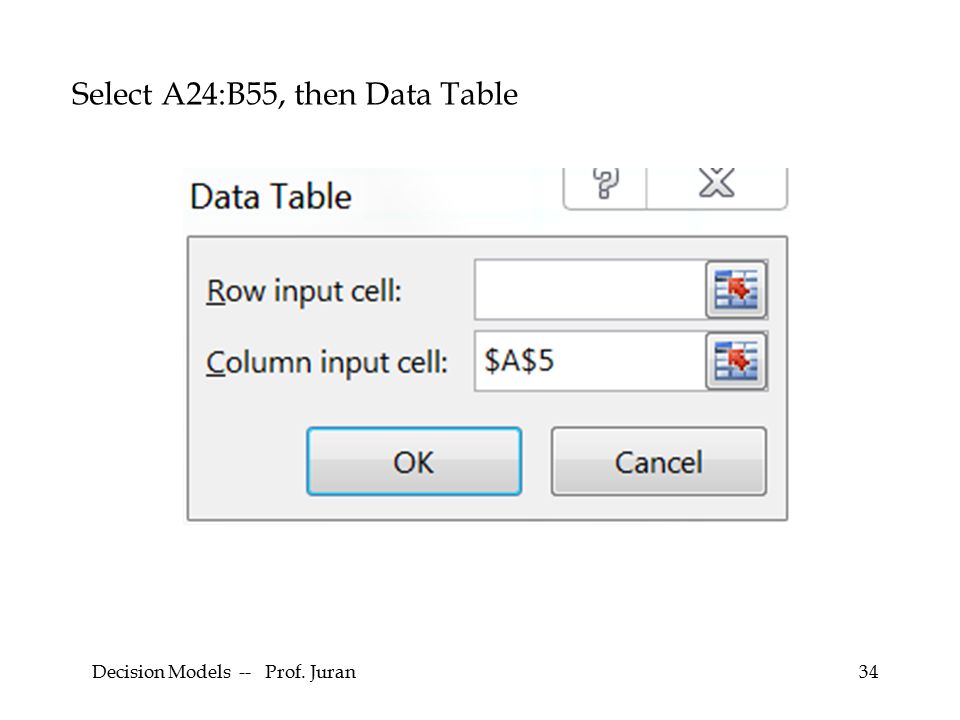Click the 'Prof. Juran' footer text
This screenshot has width=960, height=720.
[310, 672]
